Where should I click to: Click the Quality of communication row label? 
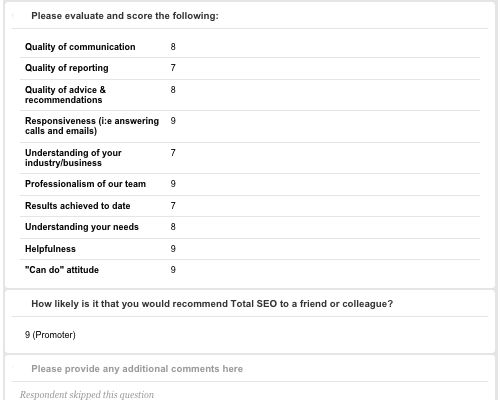click(x=80, y=47)
